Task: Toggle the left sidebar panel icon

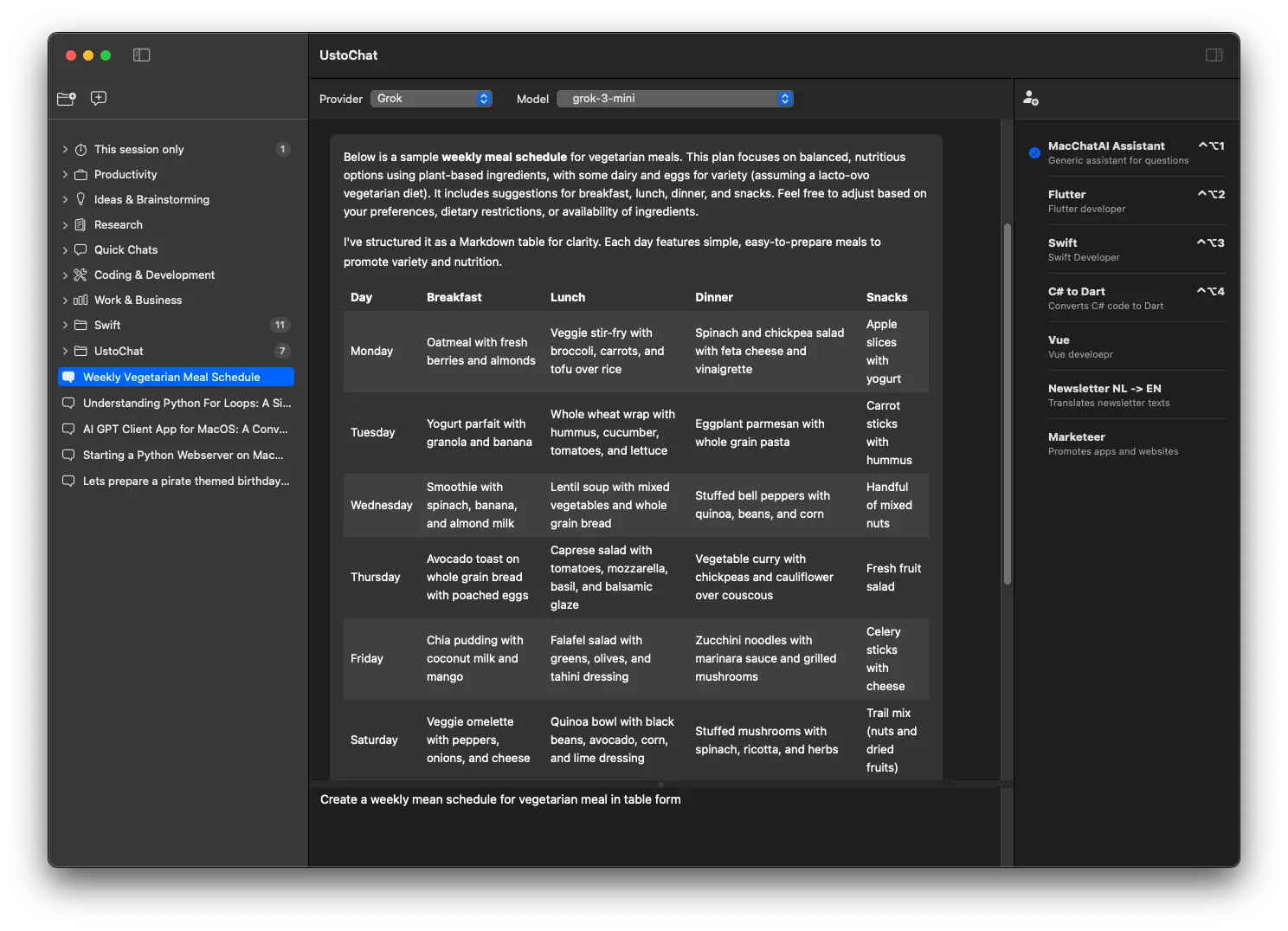Action: click(142, 55)
